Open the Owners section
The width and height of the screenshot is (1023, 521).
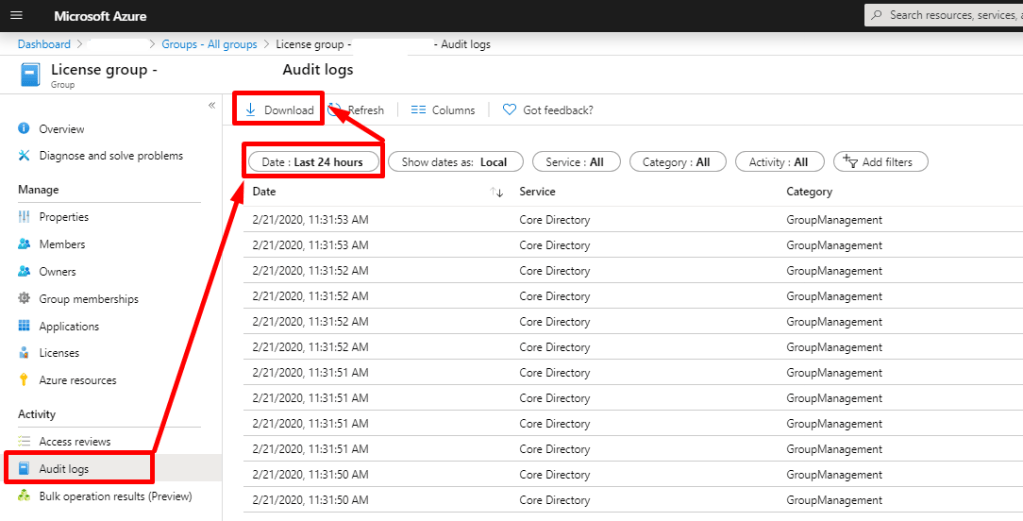(x=57, y=272)
